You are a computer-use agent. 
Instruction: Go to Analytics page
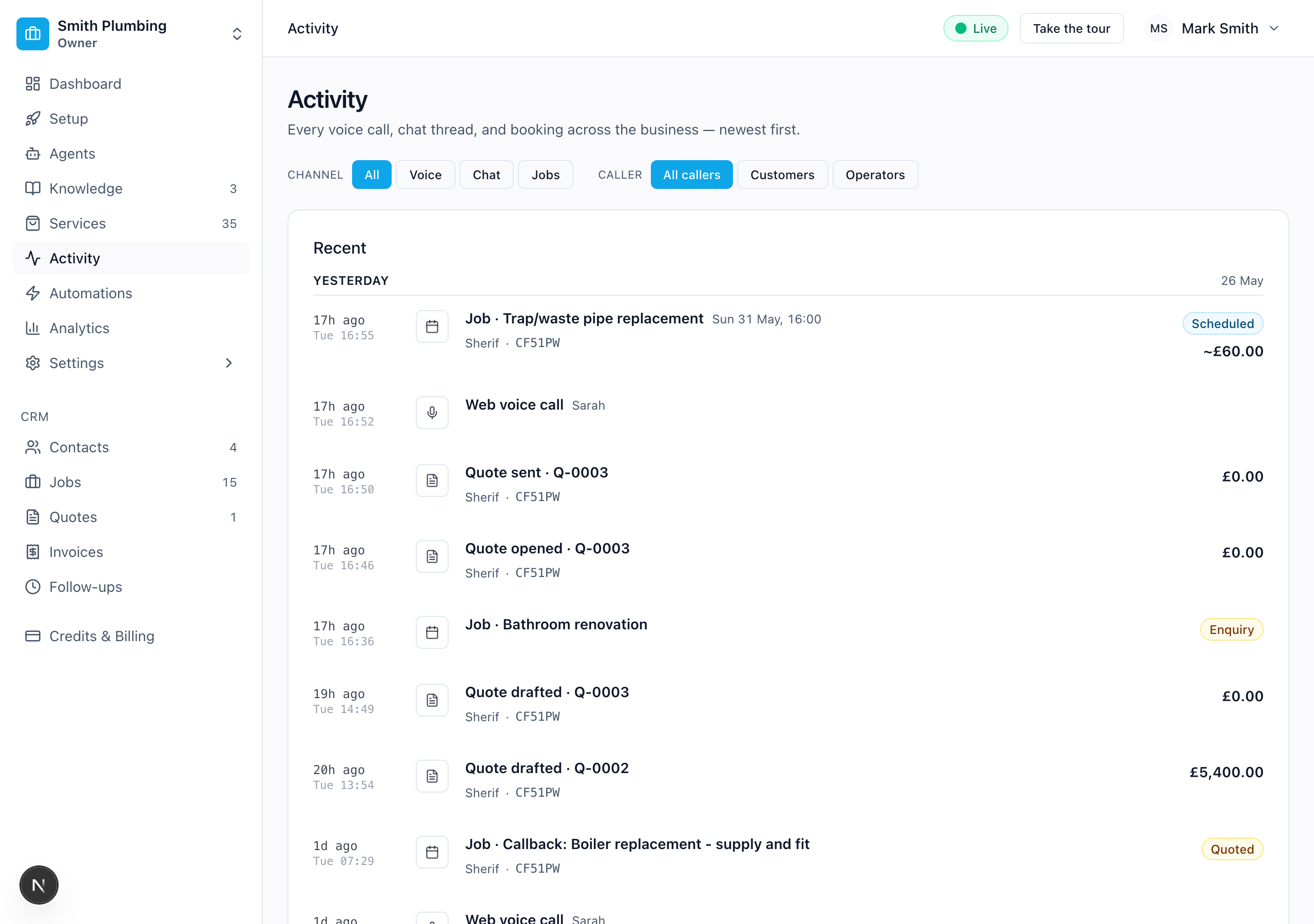(131, 328)
